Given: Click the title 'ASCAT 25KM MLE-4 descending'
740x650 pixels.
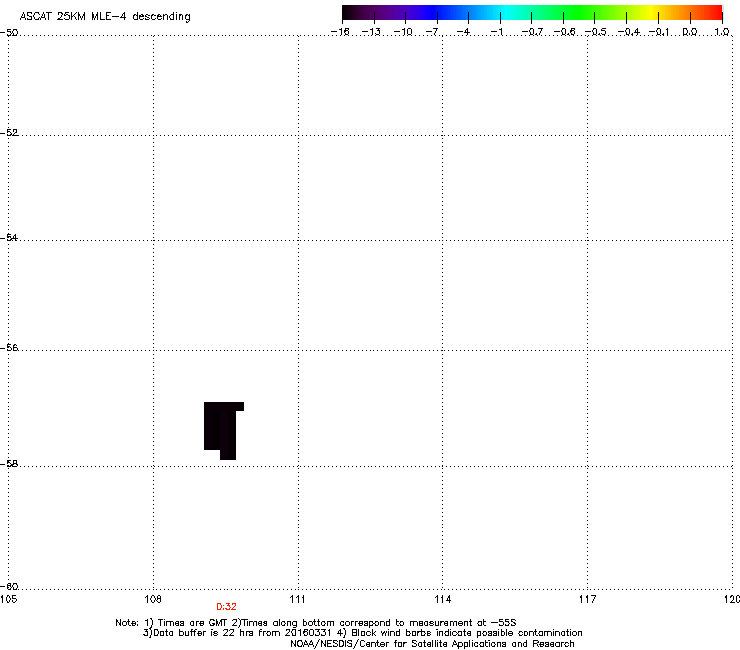Looking at the screenshot, I should (x=105, y=17).
